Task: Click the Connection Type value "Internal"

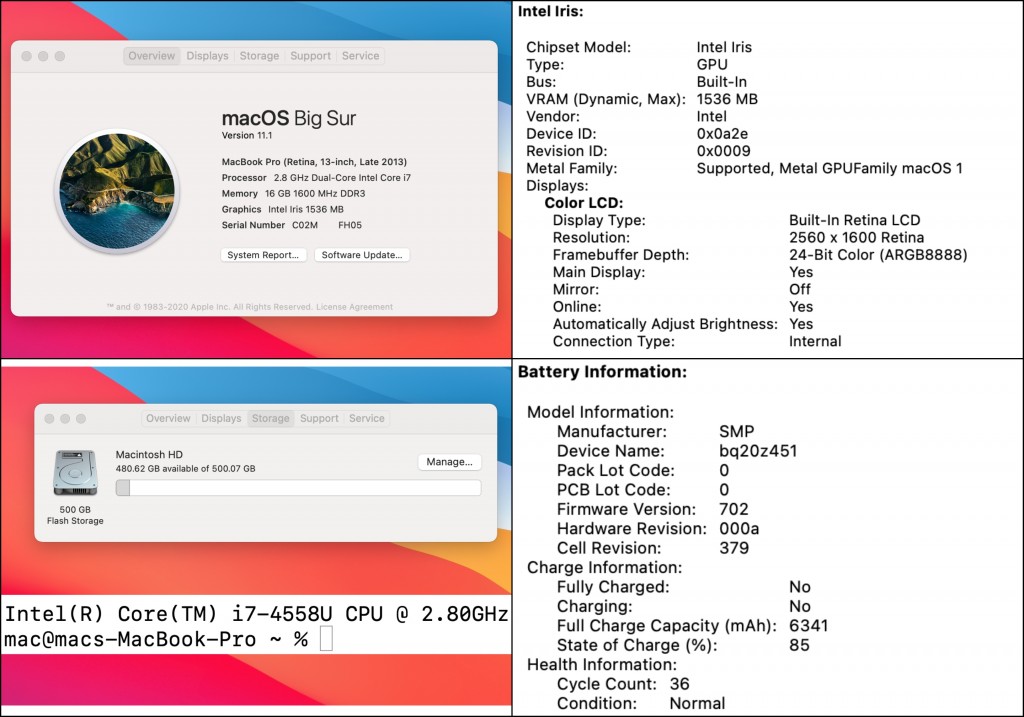Action: click(815, 341)
